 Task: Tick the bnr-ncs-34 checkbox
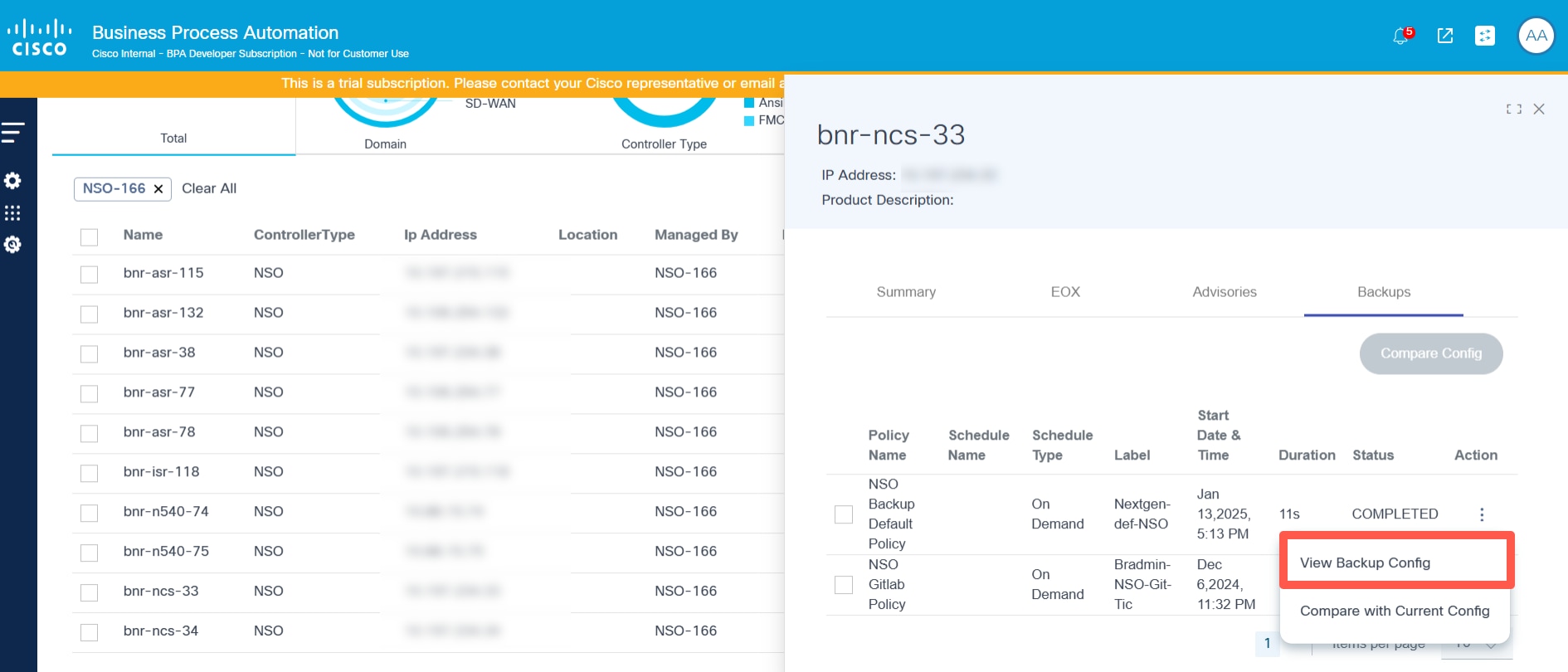click(89, 633)
